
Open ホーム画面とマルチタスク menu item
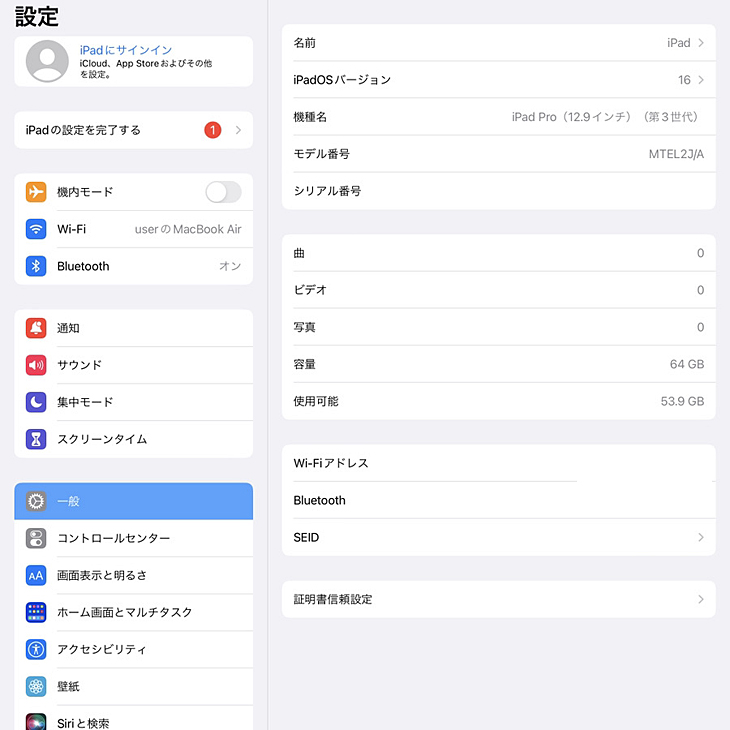(x=134, y=612)
